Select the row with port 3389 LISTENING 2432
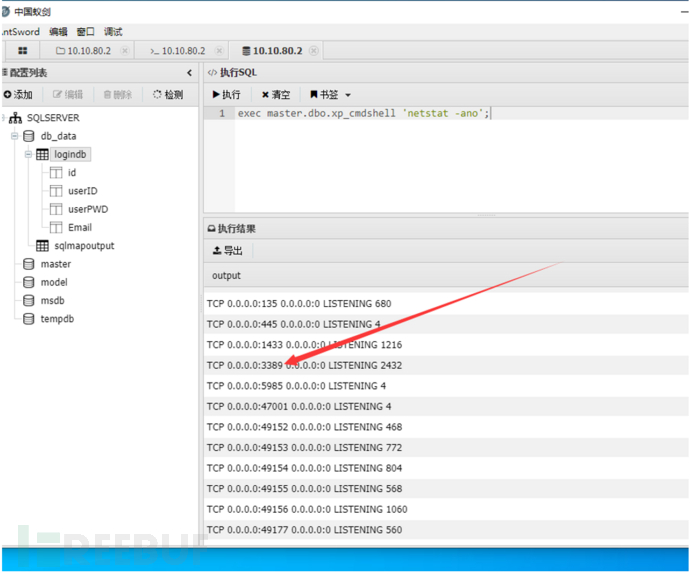Image resolution: width=690 pixels, height=574 pixels. 446,365
